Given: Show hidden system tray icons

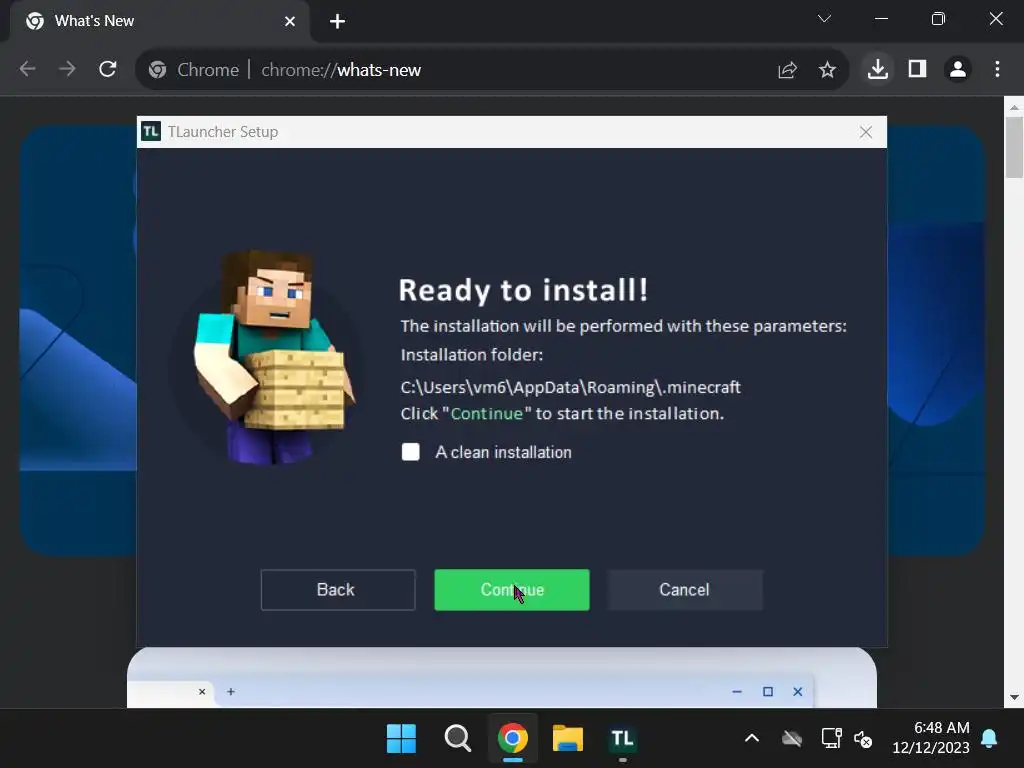Looking at the screenshot, I should point(752,739).
